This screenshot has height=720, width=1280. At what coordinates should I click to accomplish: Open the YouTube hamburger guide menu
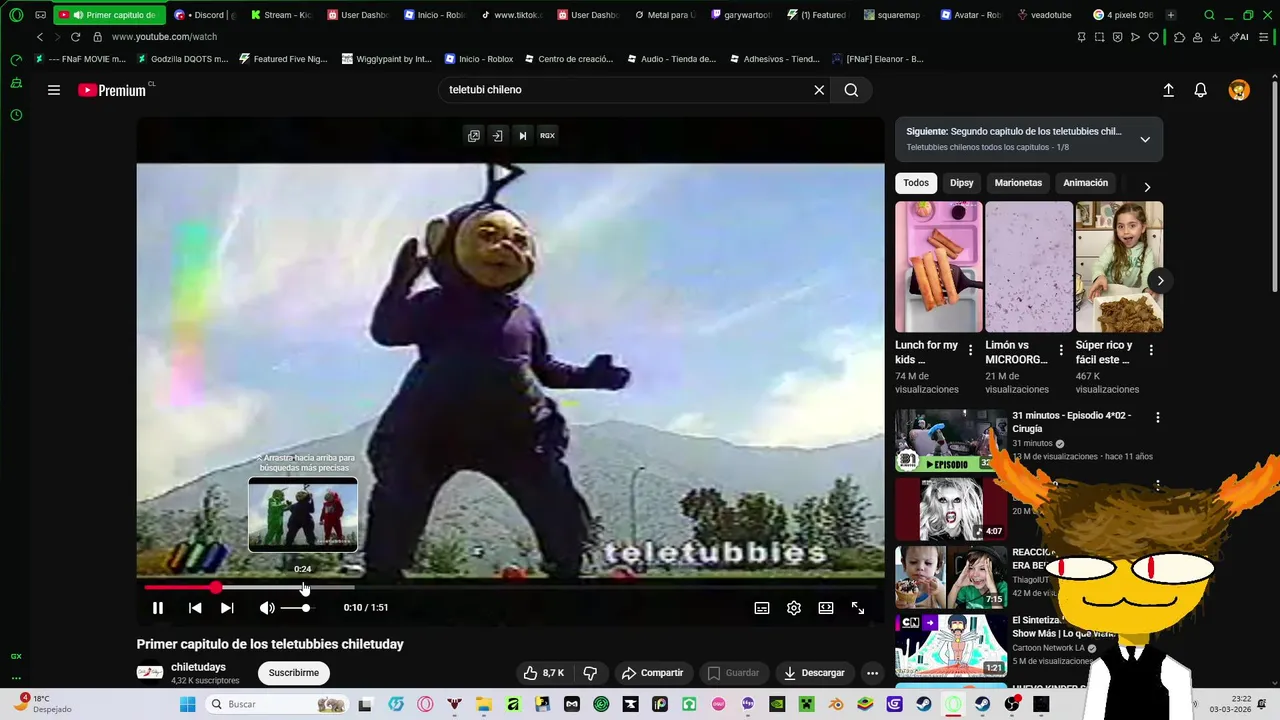(x=54, y=90)
